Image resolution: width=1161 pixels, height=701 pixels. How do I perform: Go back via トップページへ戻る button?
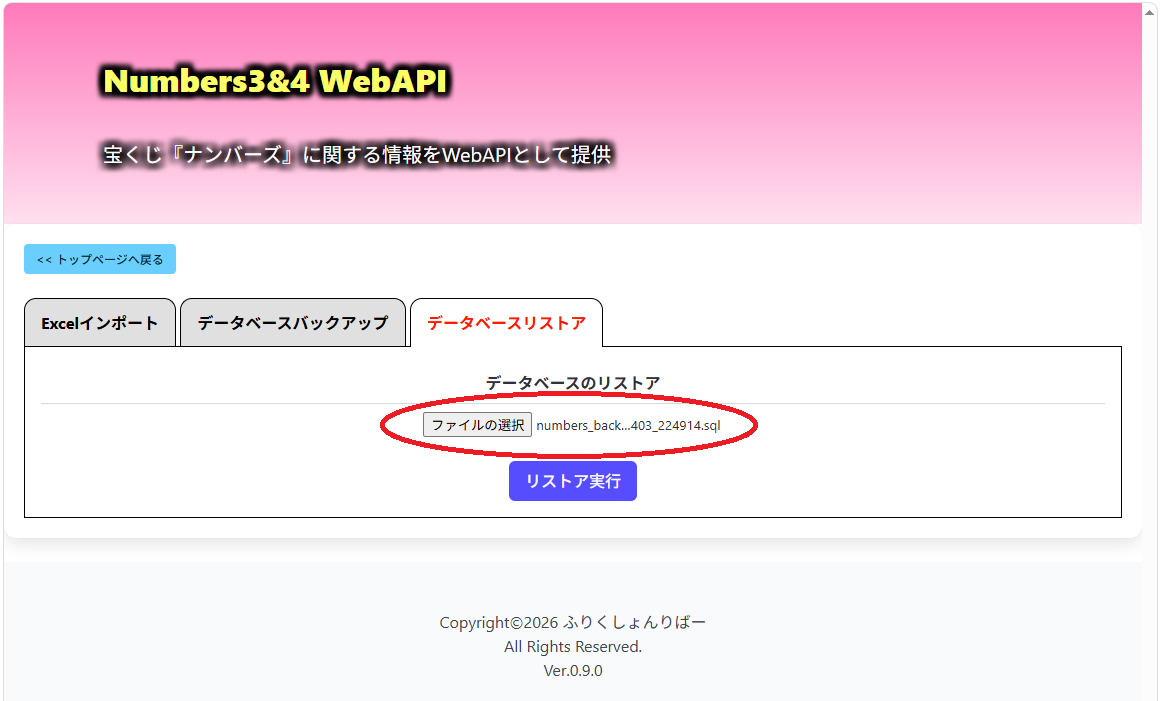(x=100, y=259)
